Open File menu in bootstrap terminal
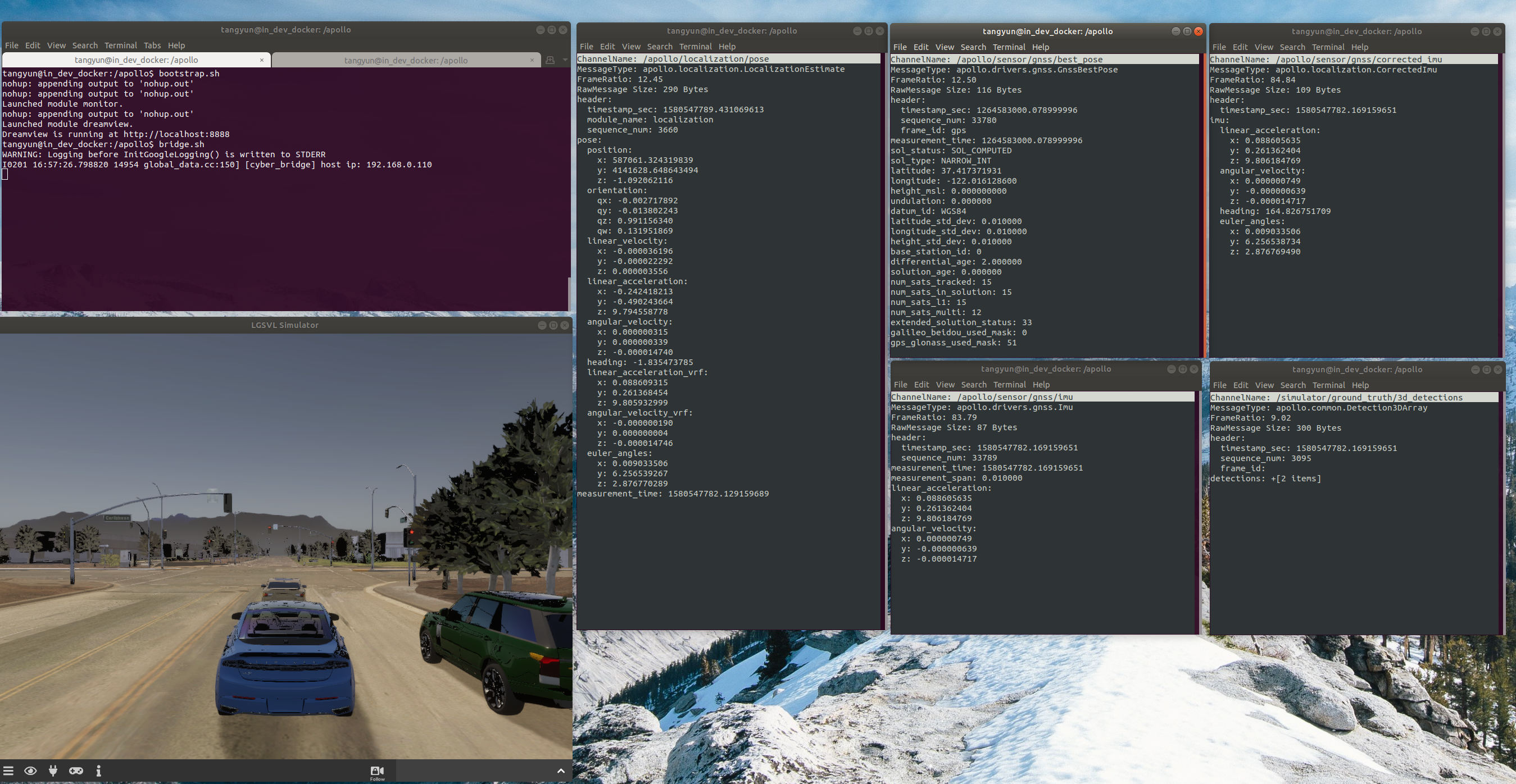The height and width of the screenshot is (784, 1516). click(12, 45)
